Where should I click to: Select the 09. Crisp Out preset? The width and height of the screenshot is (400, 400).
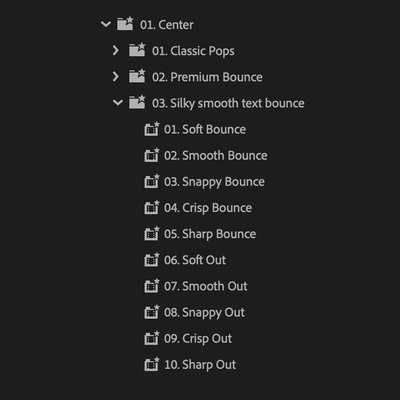click(198, 339)
